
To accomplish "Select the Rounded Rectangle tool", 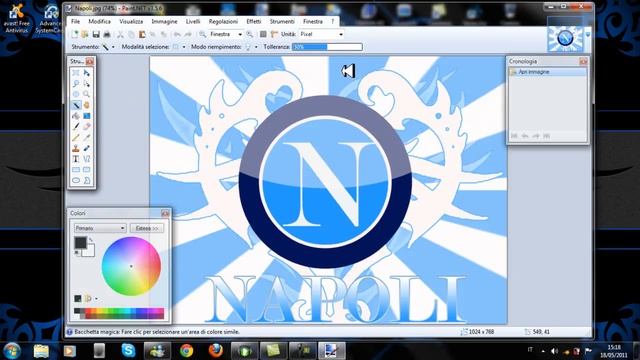I will coord(87,169).
